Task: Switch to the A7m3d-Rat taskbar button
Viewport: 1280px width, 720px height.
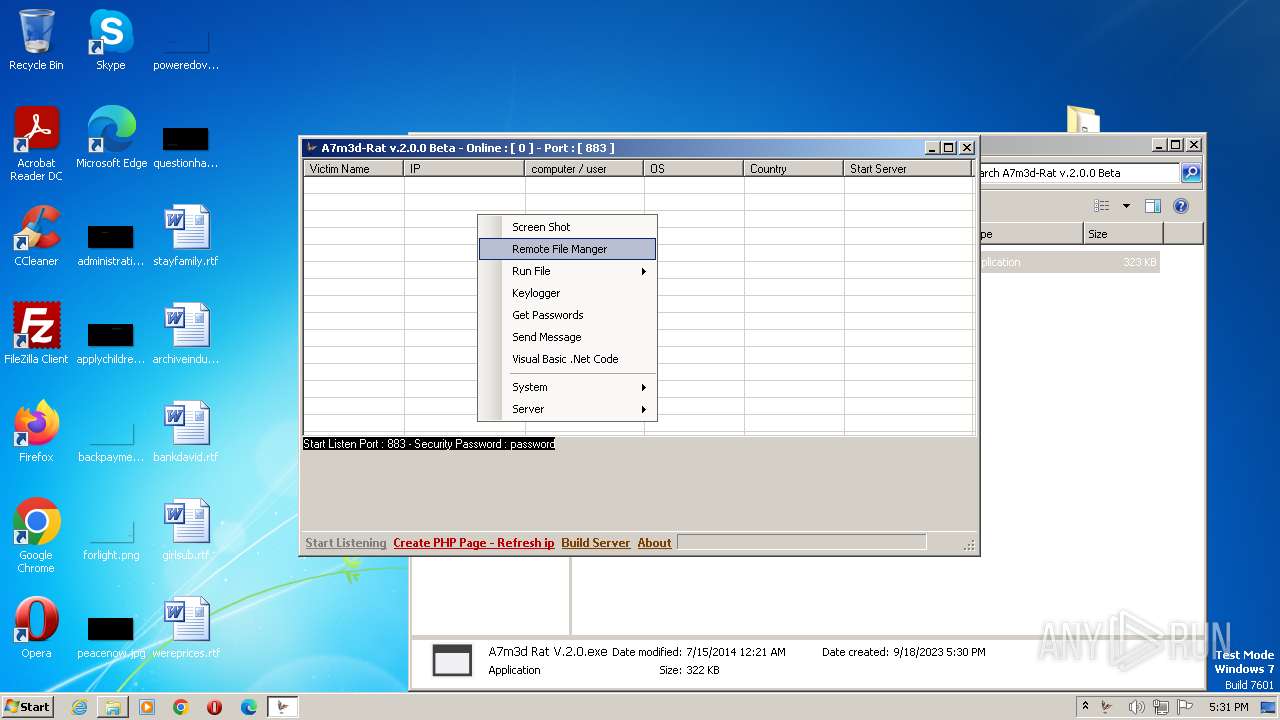Action: coord(283,707)
